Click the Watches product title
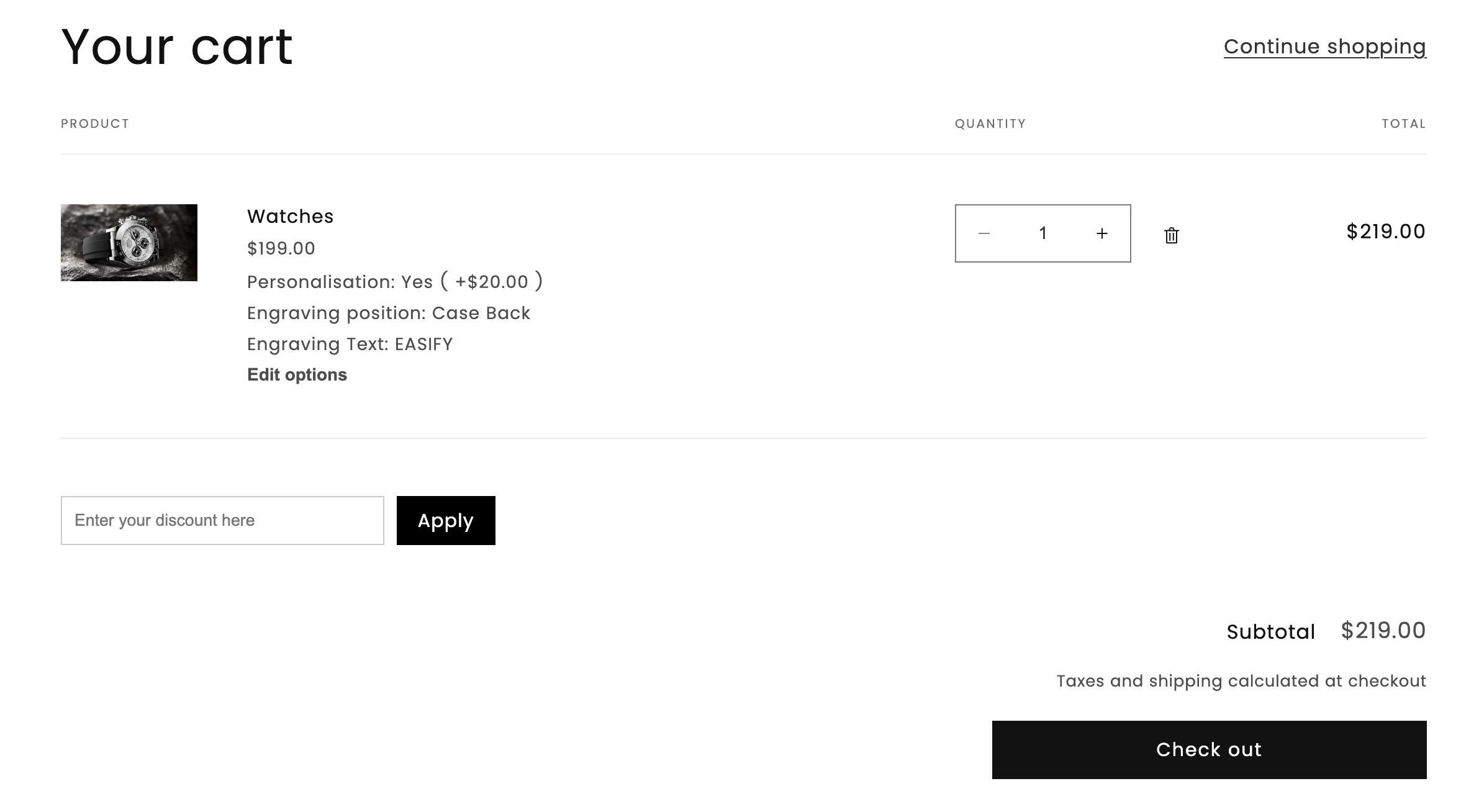The image size is (1479, 812). click(290, 216)
